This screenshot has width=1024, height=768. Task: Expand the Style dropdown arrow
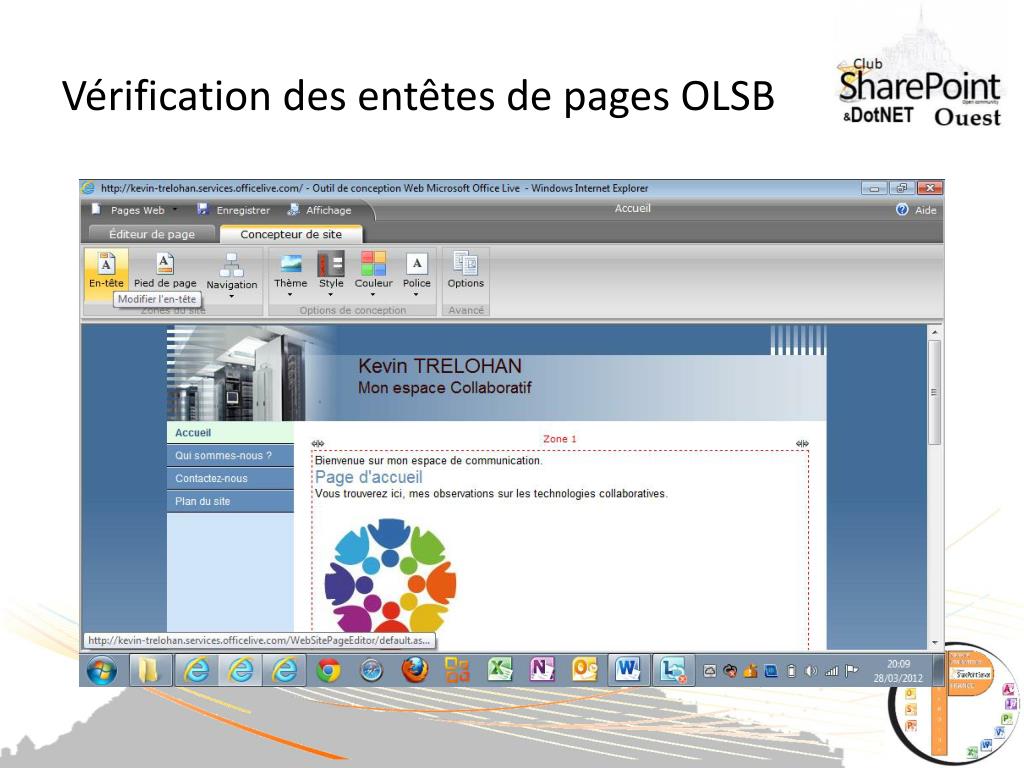pyautogui.click(x=330, y=295)
